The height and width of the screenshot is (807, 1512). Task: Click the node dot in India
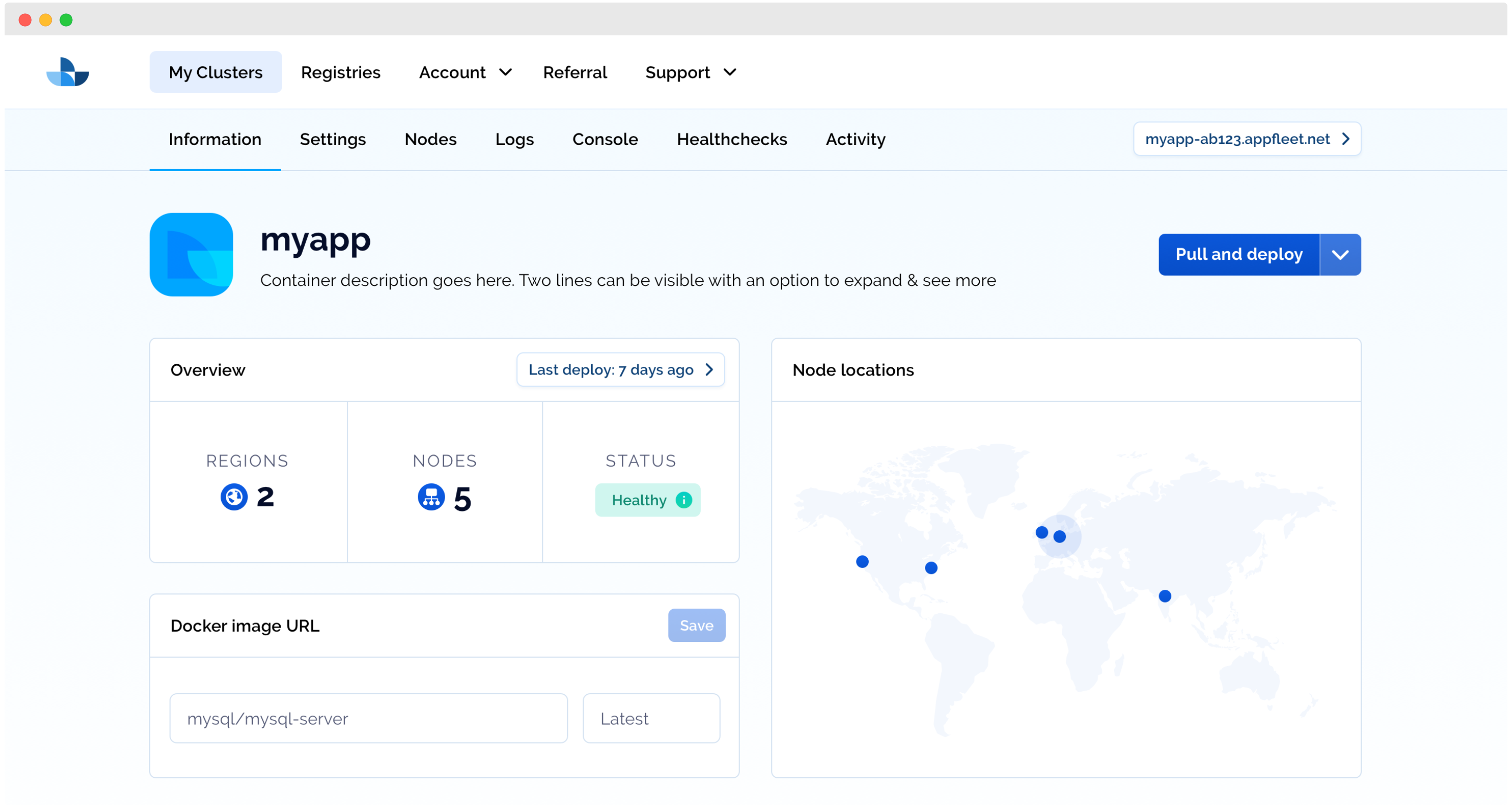1165,596
